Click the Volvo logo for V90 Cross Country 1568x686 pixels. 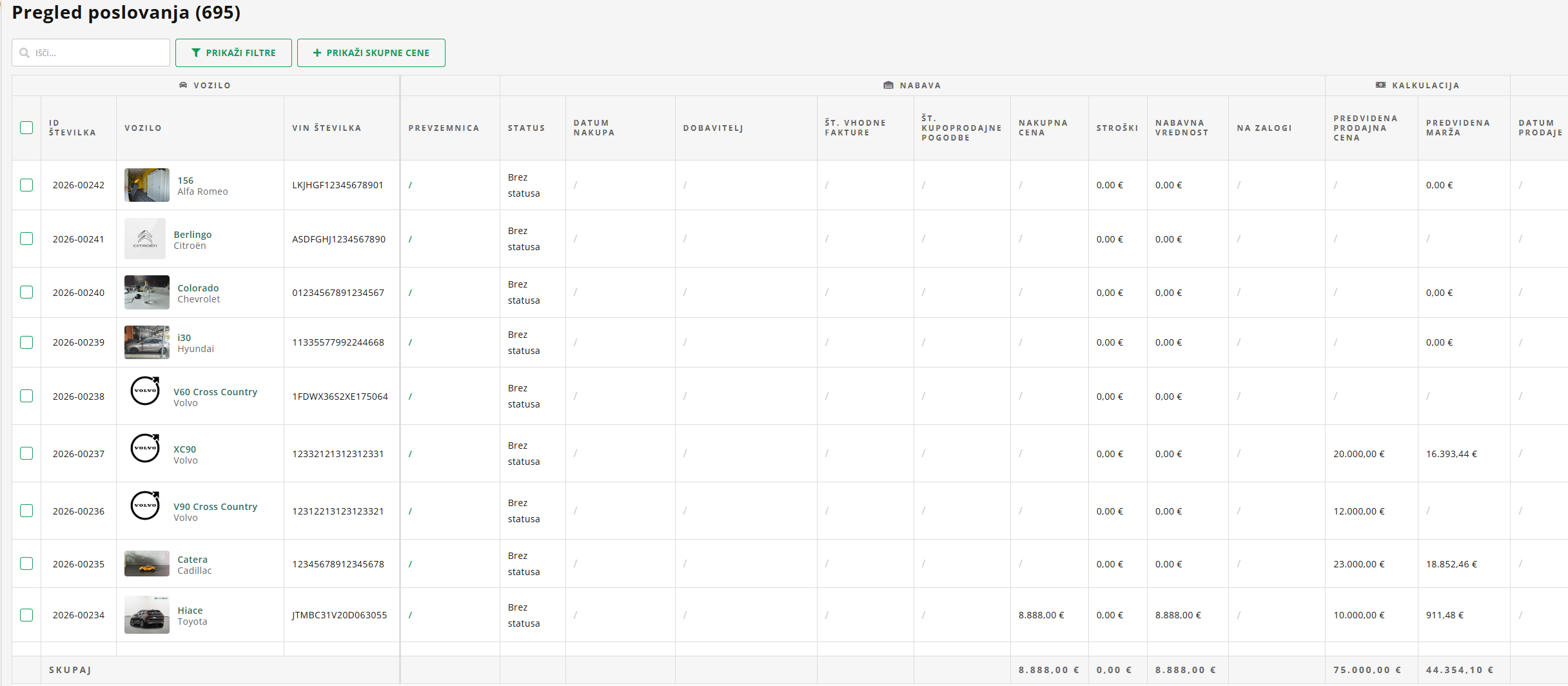pyautogui.click(x=145, y=505)
